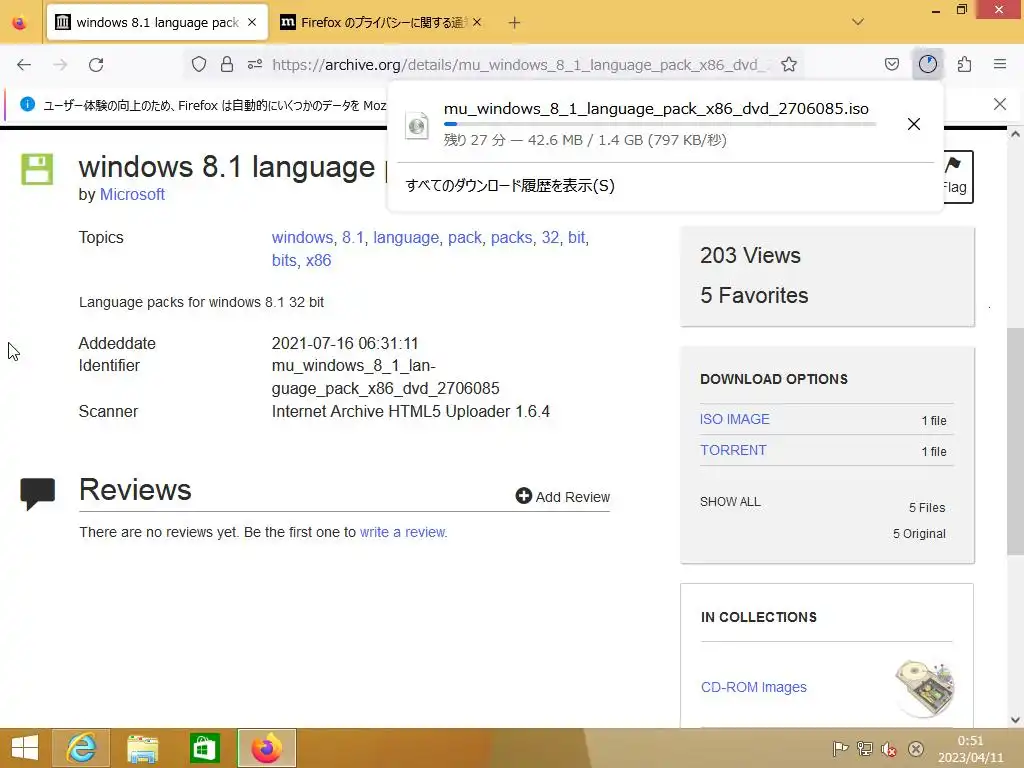Open the 'pack' topic link
The width and height of the screenshot is (1024, 768).
click(x=464, y=237)
